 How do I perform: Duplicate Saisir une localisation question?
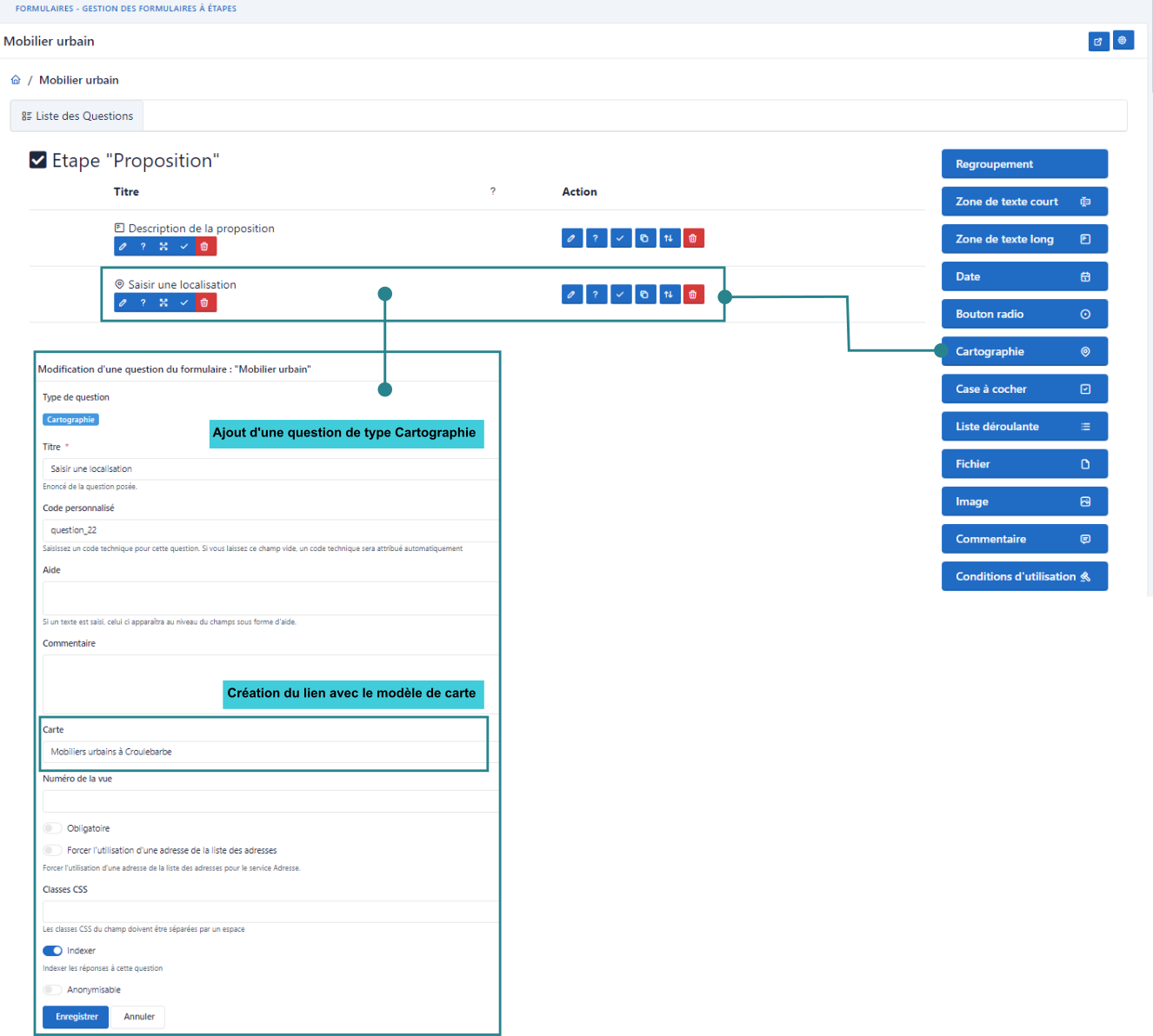(x=644, y=295)
